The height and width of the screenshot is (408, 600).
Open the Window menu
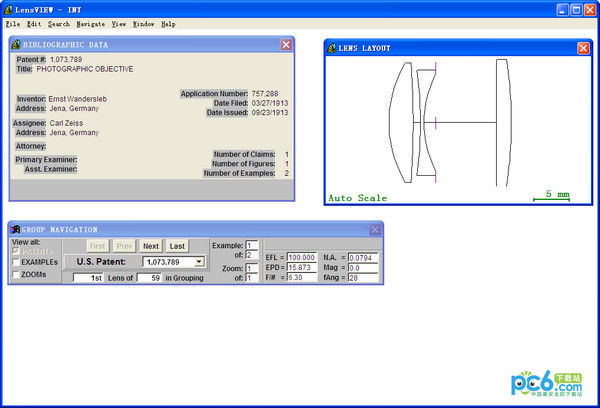(x=144, y=23)
